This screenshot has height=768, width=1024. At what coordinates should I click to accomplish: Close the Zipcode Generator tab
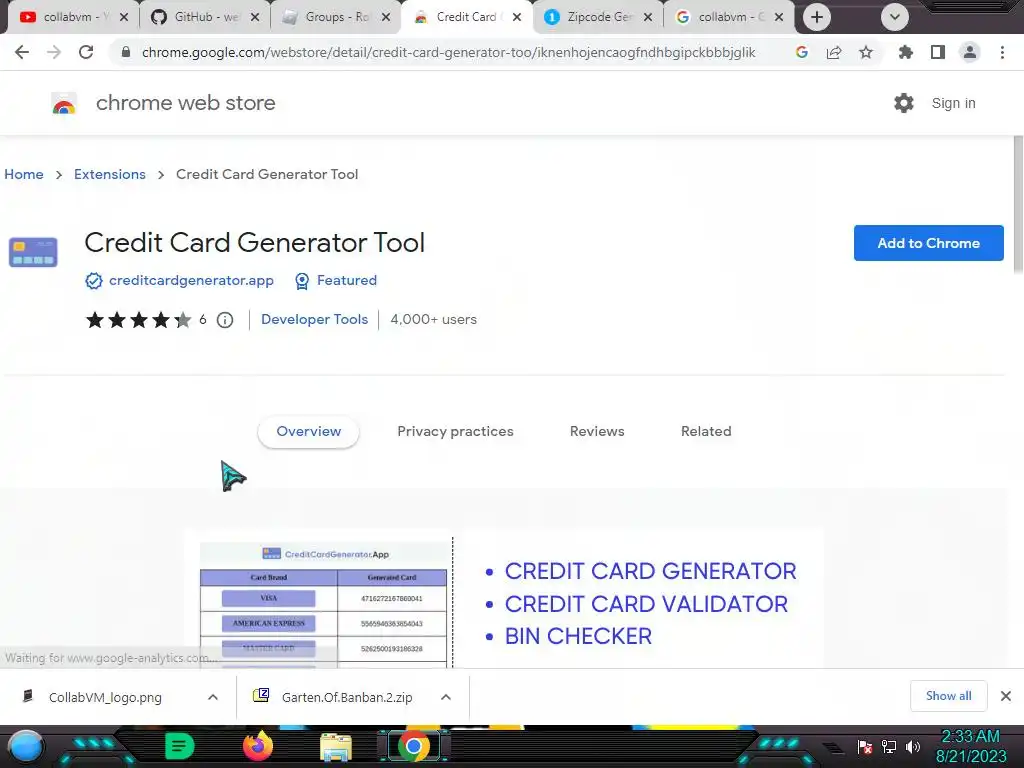pyautogui.click(x=647, y=17)
